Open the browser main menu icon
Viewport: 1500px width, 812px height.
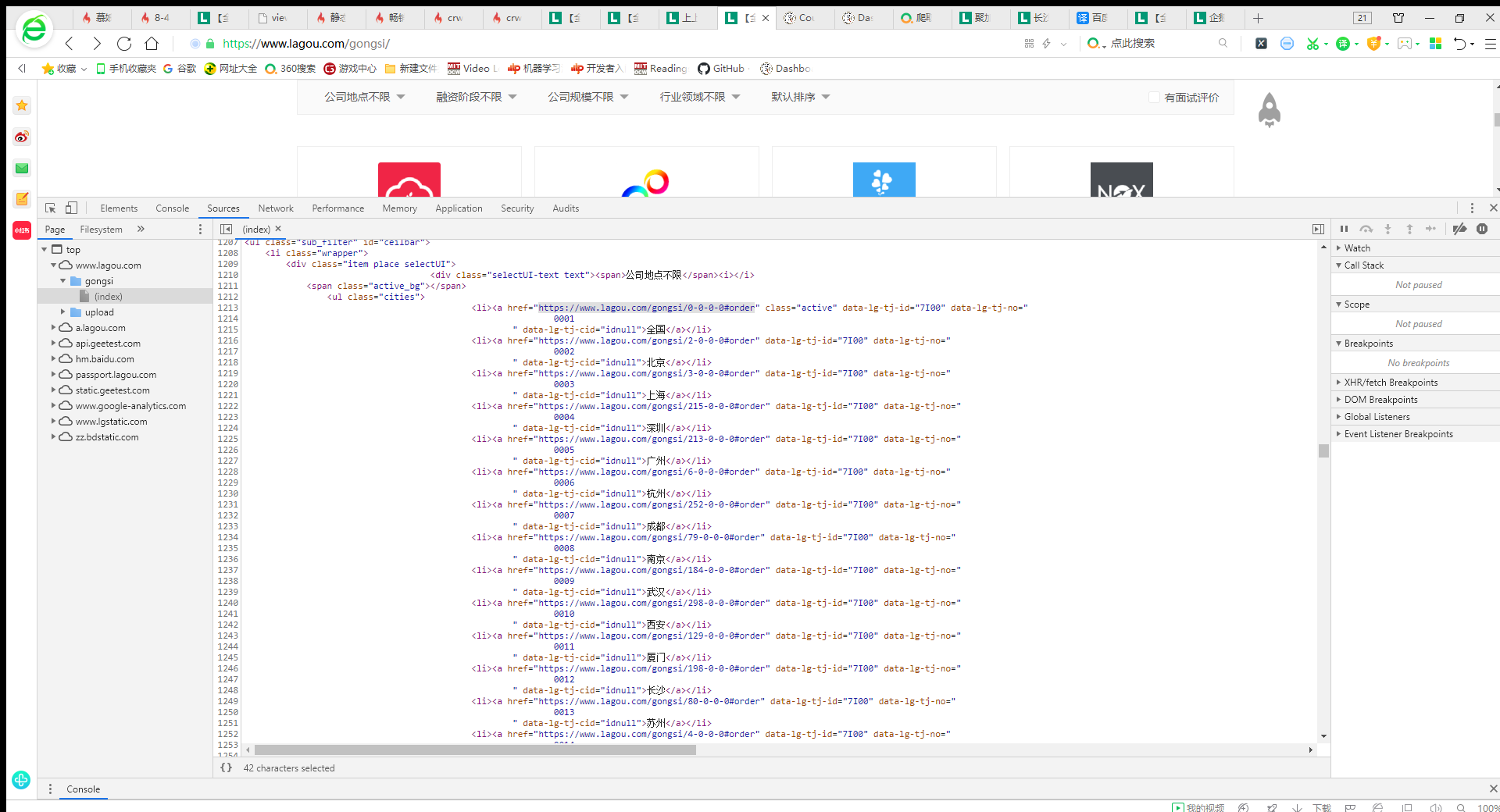(x=1490, y=44)
